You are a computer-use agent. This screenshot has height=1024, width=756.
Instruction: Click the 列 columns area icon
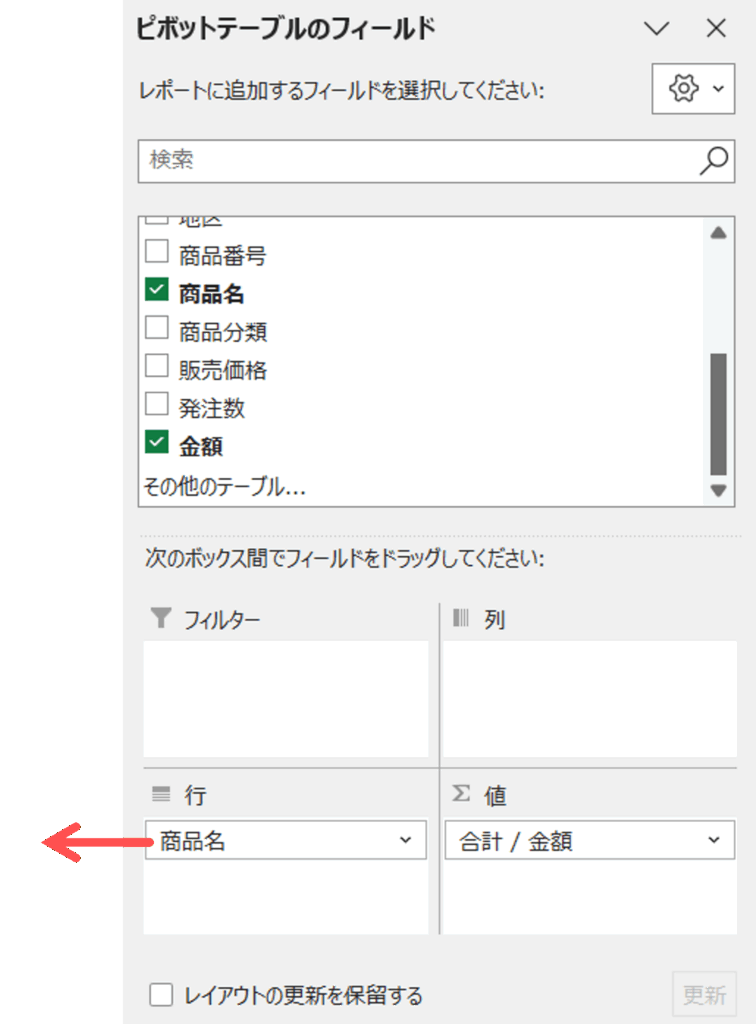[x=461, y=619]
